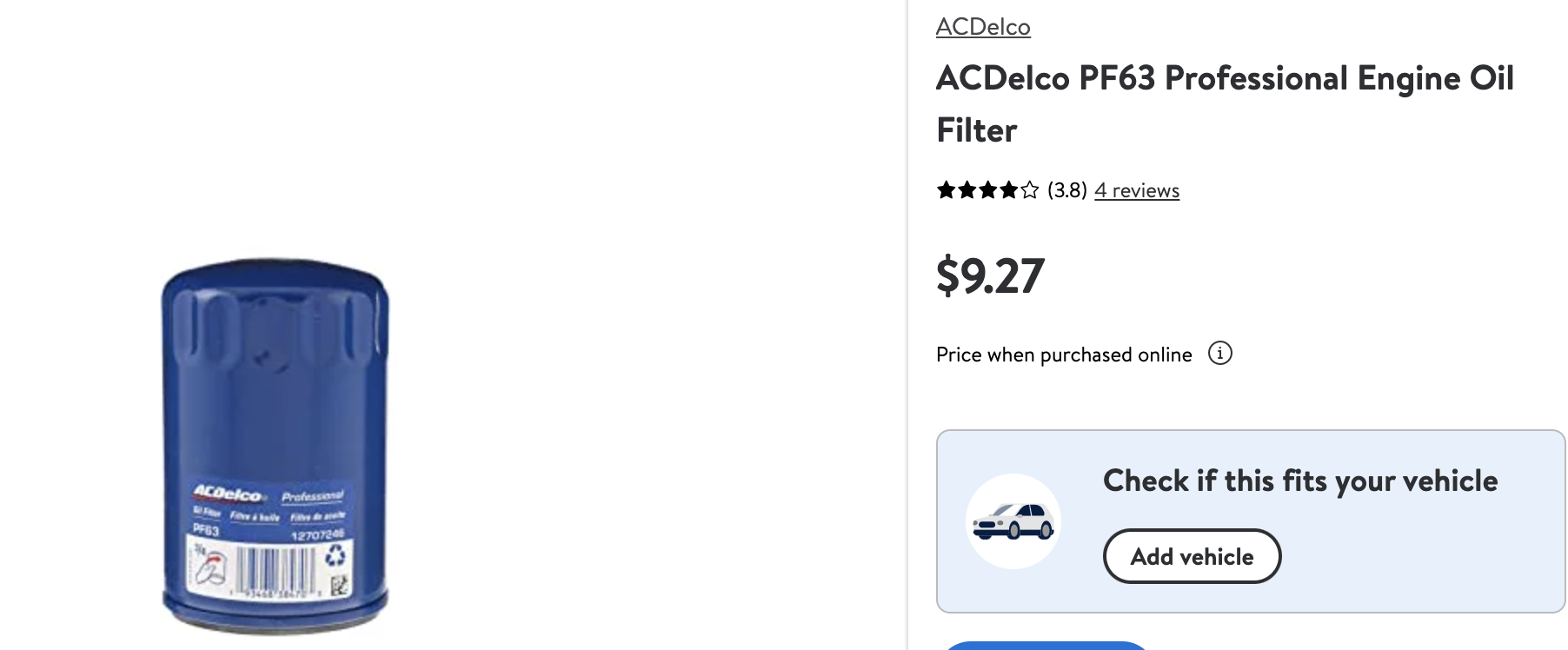The width and height of the screenshot is (1568, 650).
Task: Click part number 12707246 on the filter label
Action: coord(317,535)
